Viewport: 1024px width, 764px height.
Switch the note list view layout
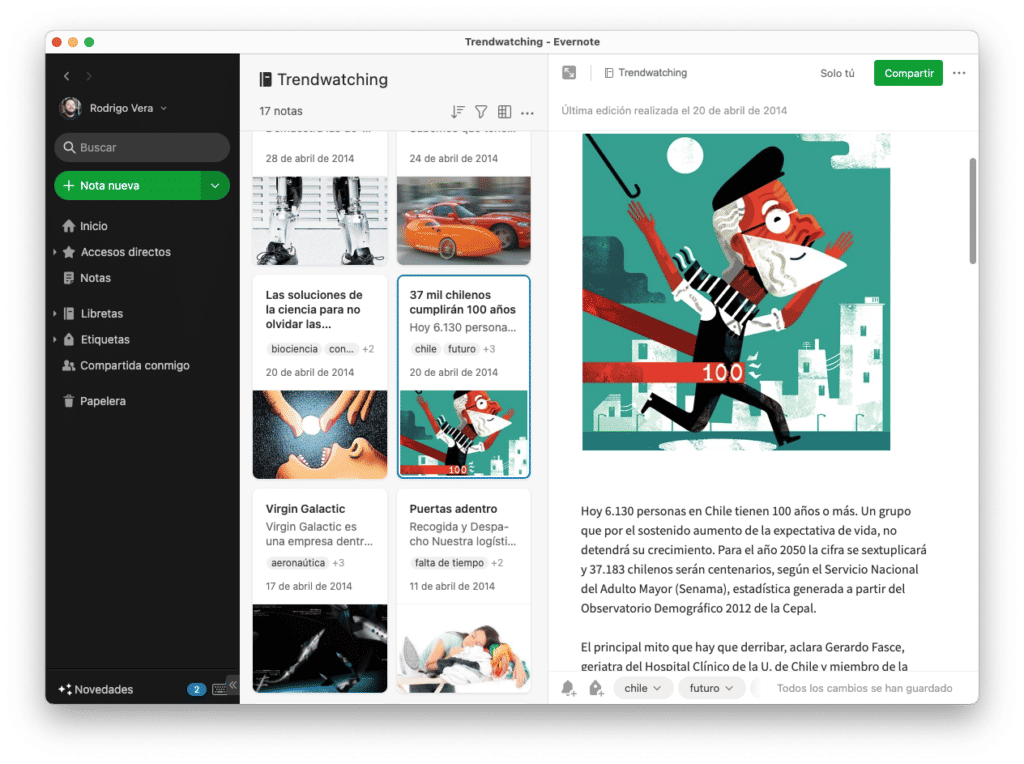tap(505, 111)
